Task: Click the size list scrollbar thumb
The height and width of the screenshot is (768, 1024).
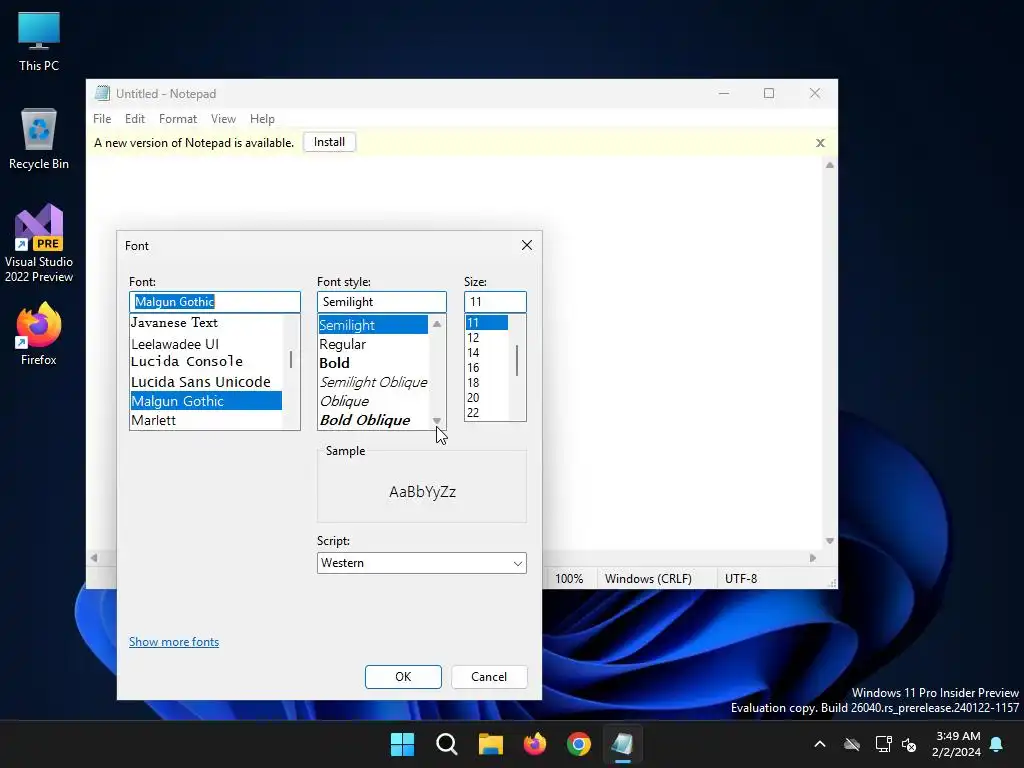Action: pyautogui.click(x=517, y=360)
